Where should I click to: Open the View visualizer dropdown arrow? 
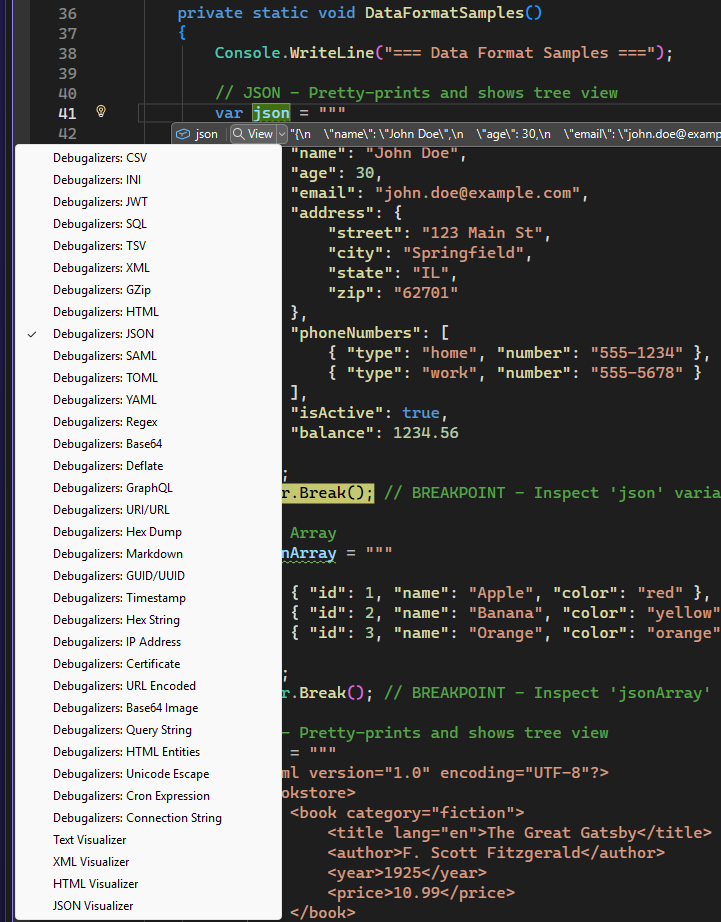click(x=282, y=134)
